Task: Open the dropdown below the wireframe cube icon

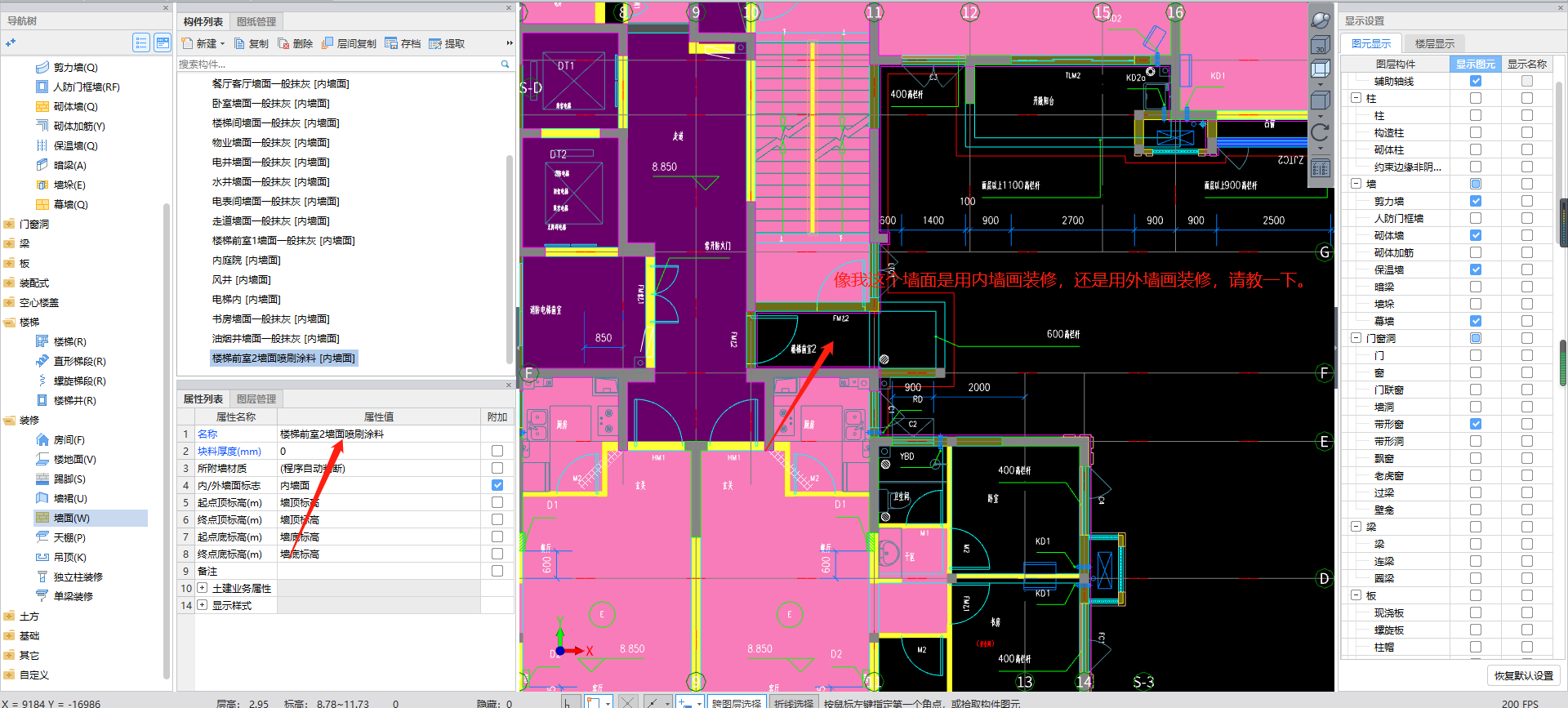Action: pos(1321,84)
